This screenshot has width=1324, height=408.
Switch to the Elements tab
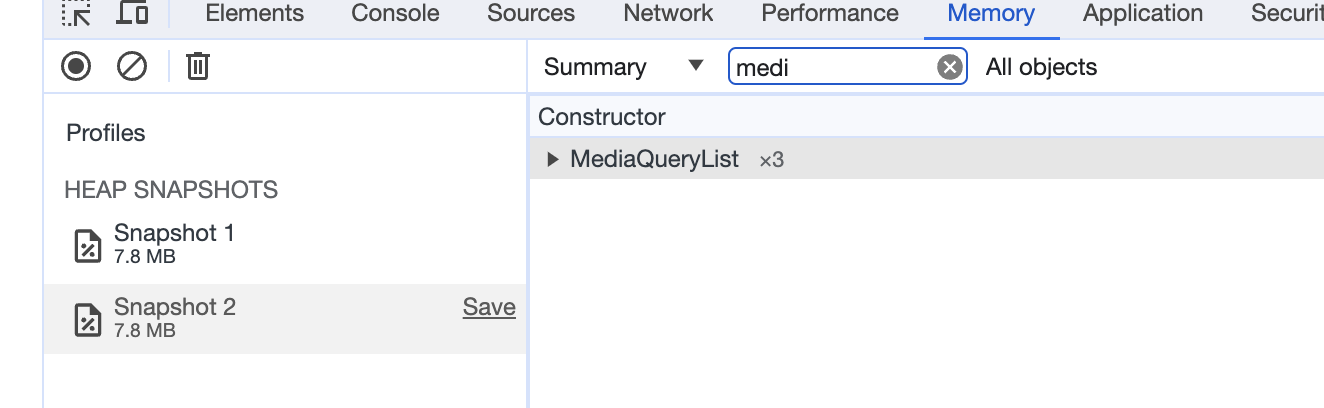pos(254,13)
